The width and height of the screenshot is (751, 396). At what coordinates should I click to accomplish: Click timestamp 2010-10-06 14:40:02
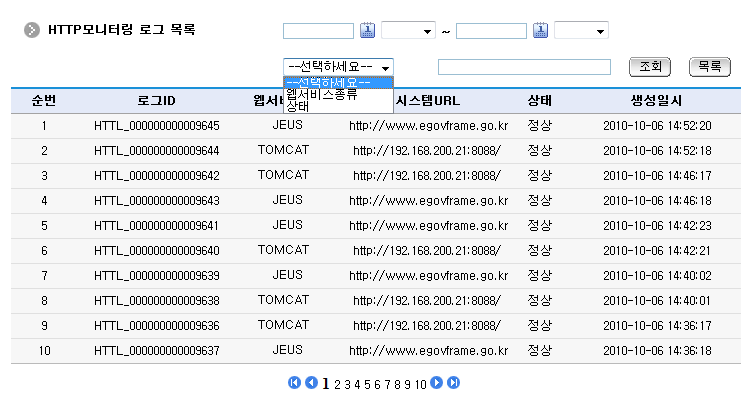[x=657, y=276]
